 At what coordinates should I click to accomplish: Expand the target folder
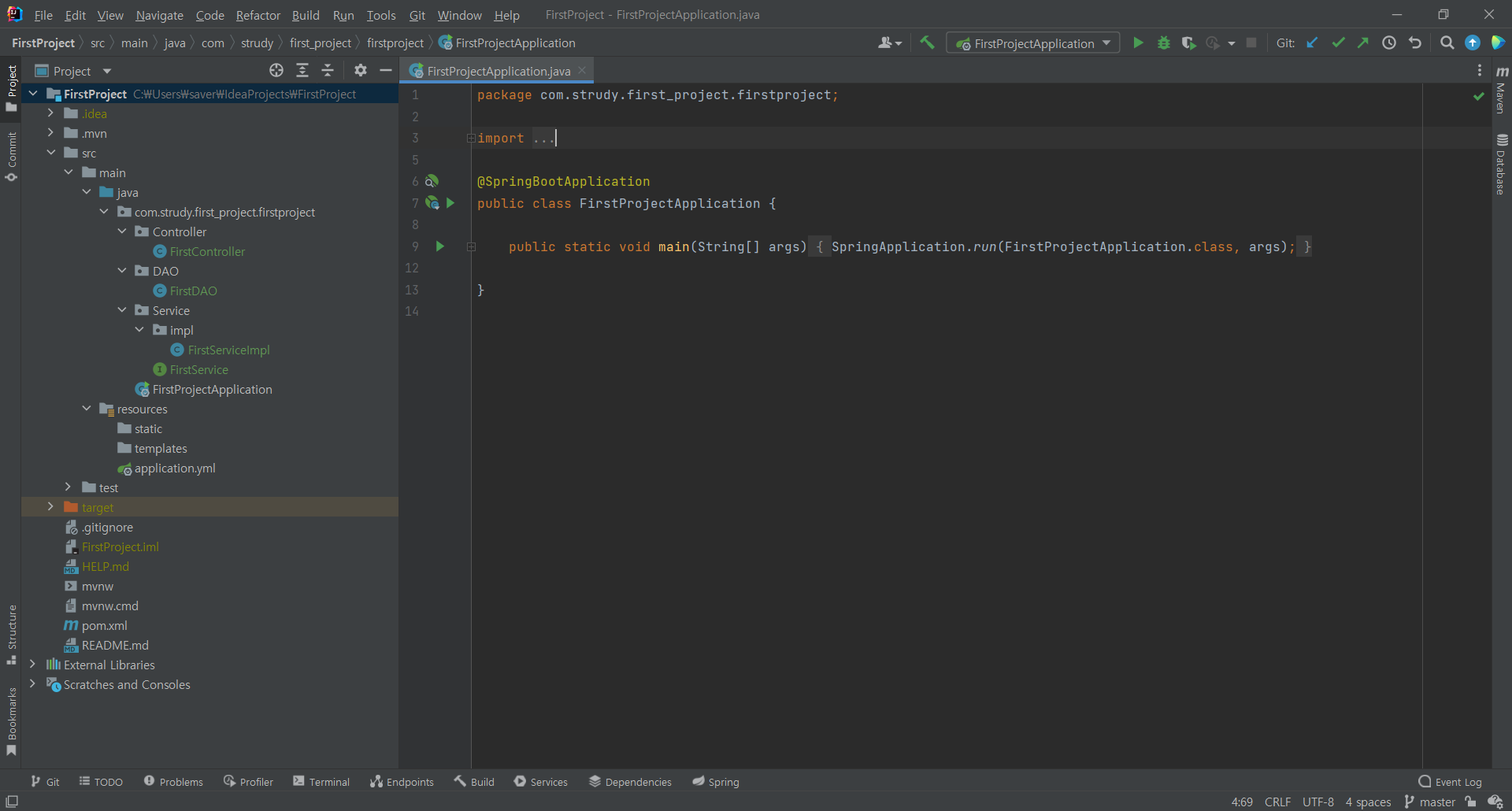point(51,507)
